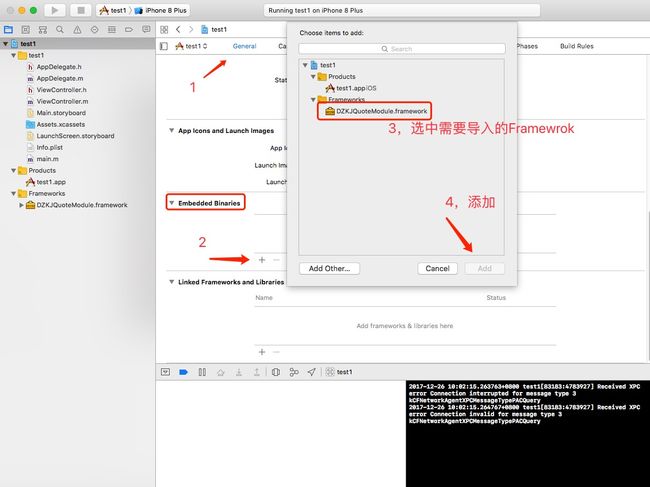Collapse test1 group folder in navigator

click(x=13, y=55)
